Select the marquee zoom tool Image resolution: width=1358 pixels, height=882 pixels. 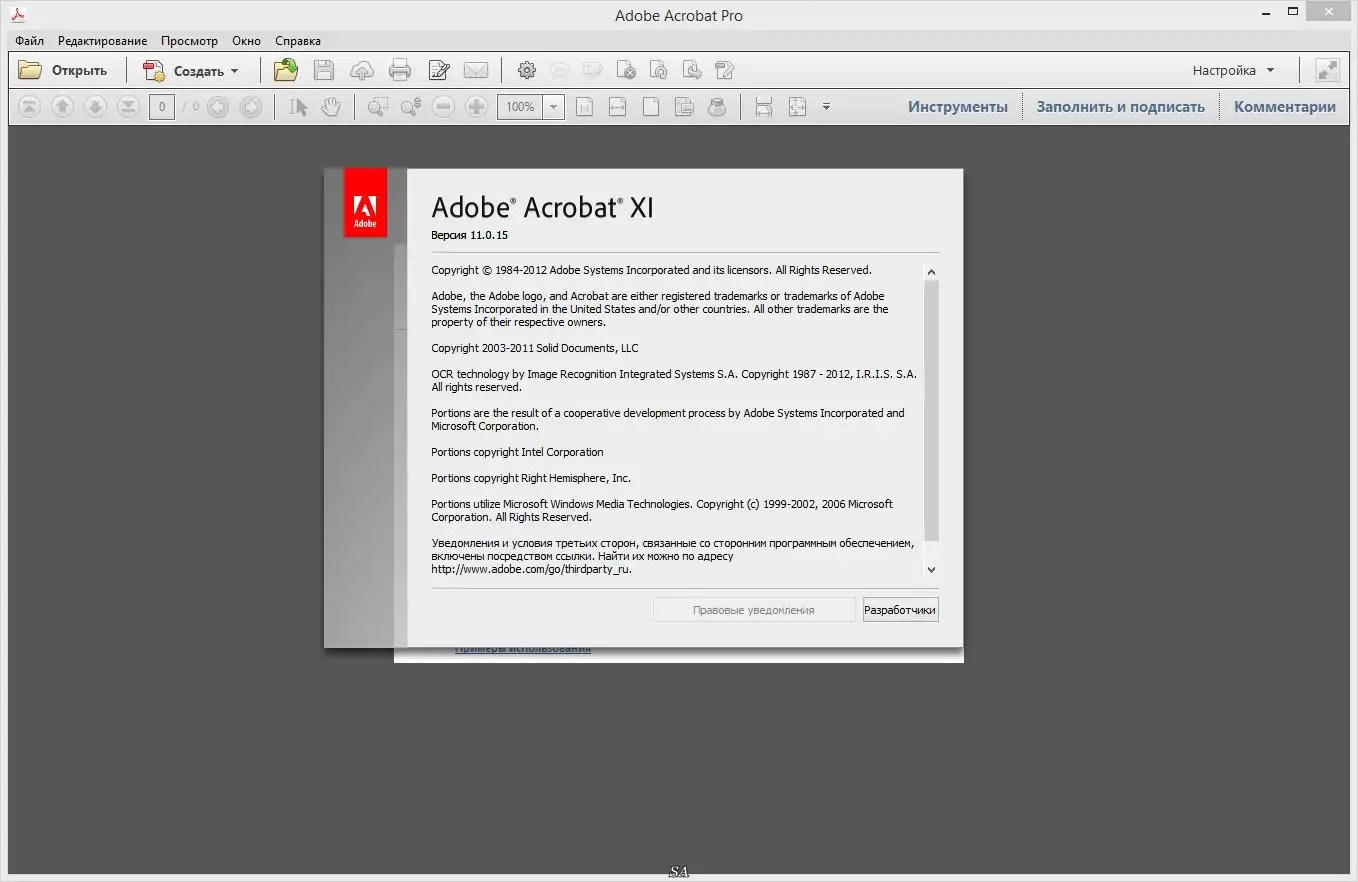coord(378,106)
